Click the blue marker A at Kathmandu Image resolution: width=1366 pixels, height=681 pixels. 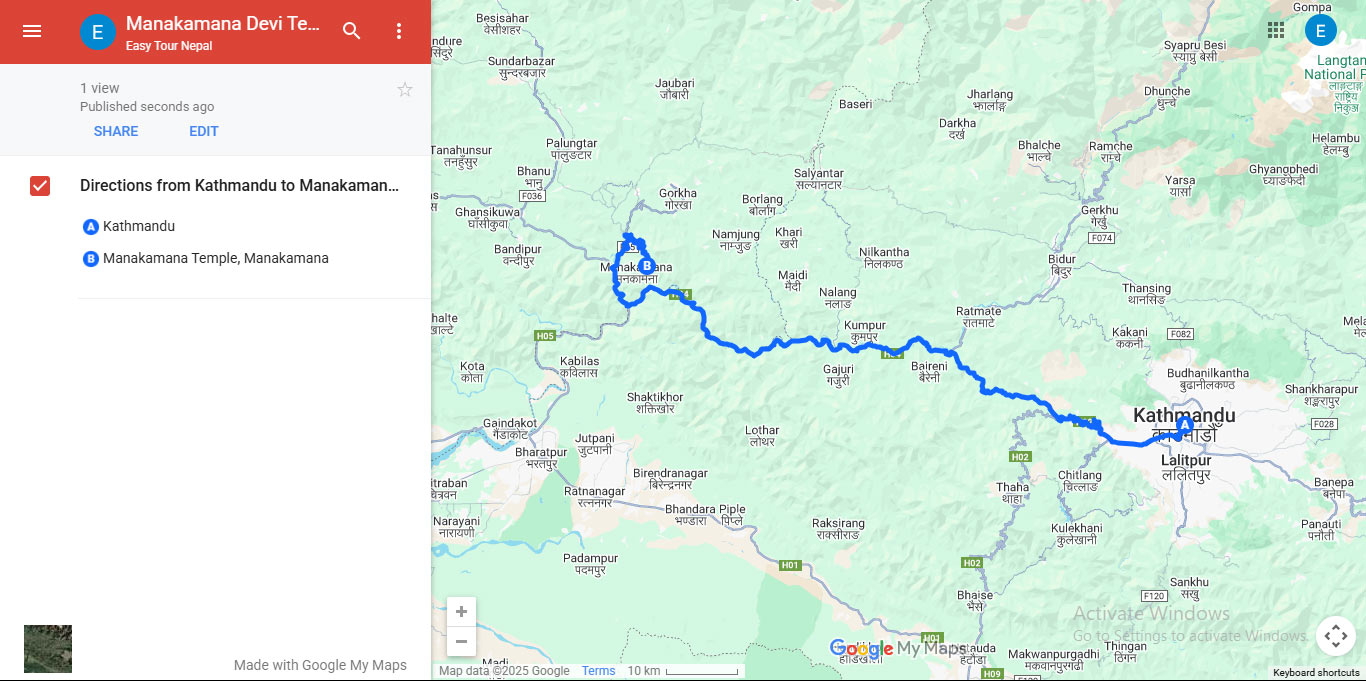pos(1185,425)
